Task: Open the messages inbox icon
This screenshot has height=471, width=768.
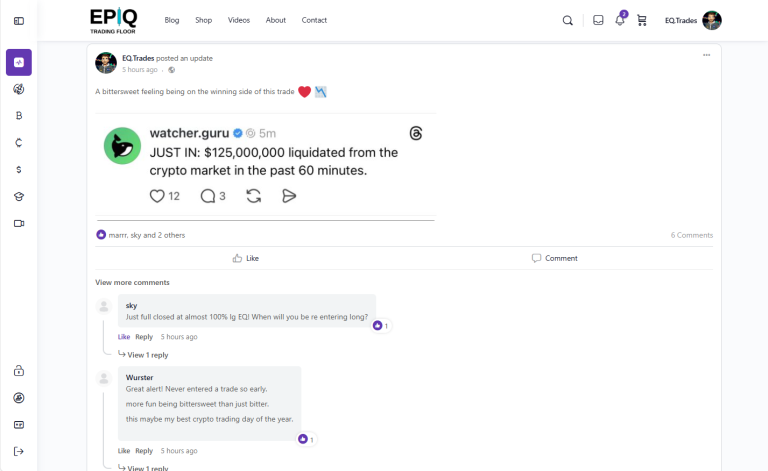Action: 598,20
